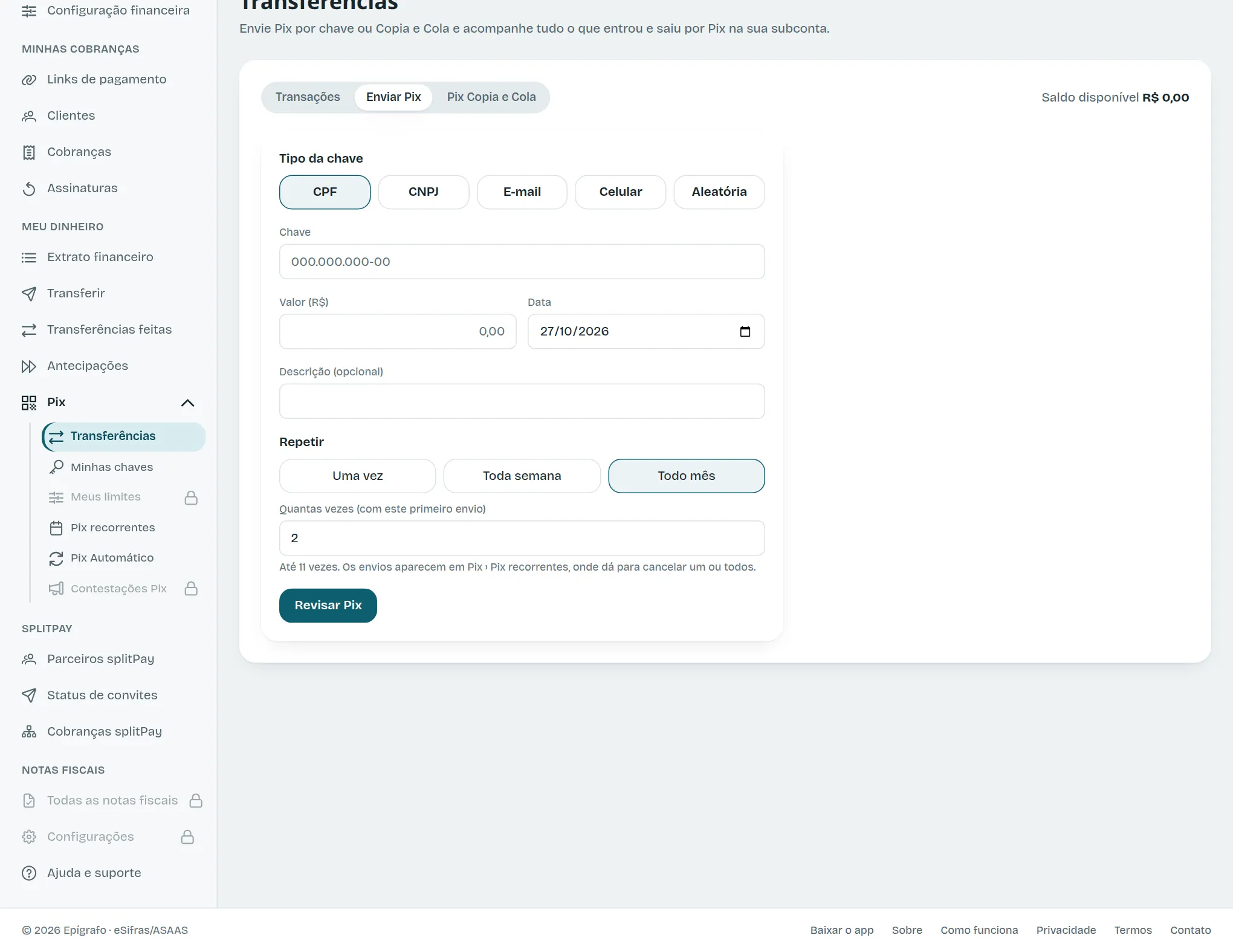Open the Privacidade footer link

coord(1066,930)
